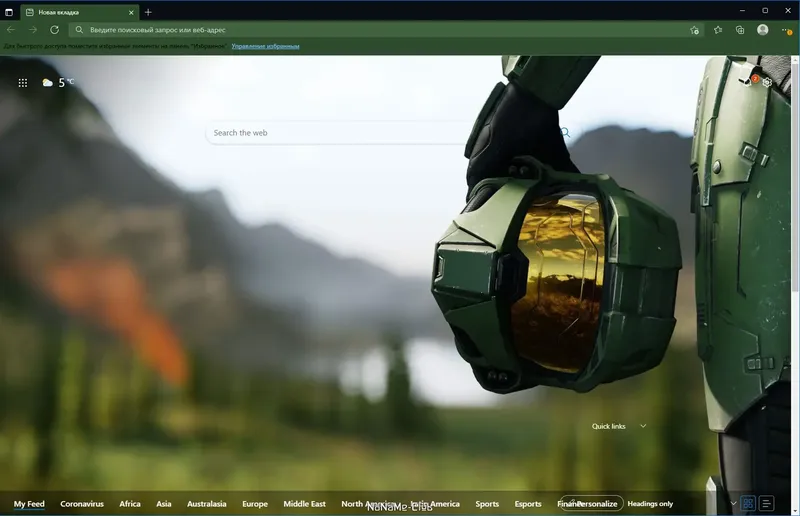This screenshot has width=800, height=516.
Task: Open the tab actions menu icon
Action: point(9,12)
